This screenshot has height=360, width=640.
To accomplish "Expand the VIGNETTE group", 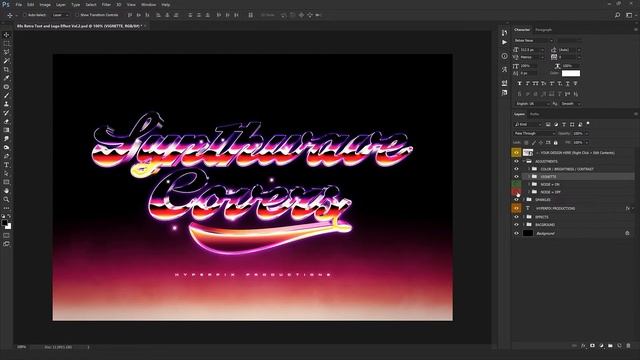I will [529, 177].
